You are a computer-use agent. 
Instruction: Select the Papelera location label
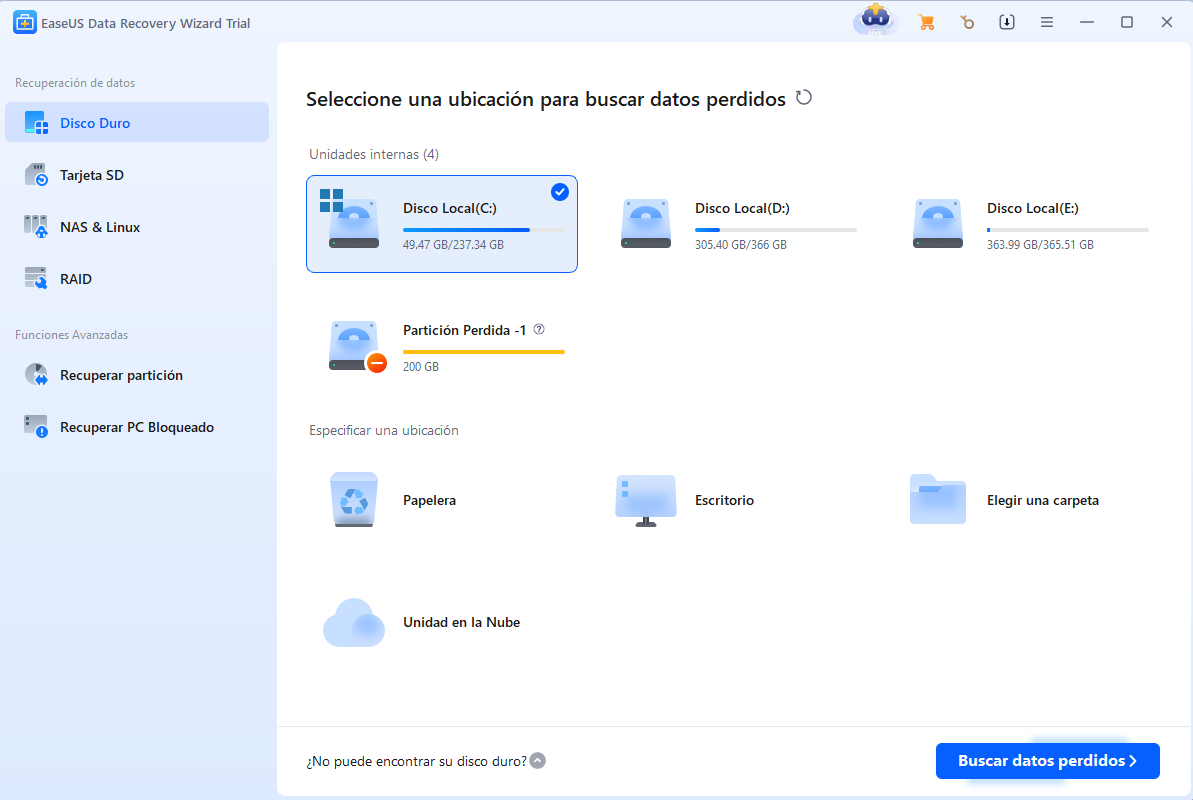[x=429, y=500]
